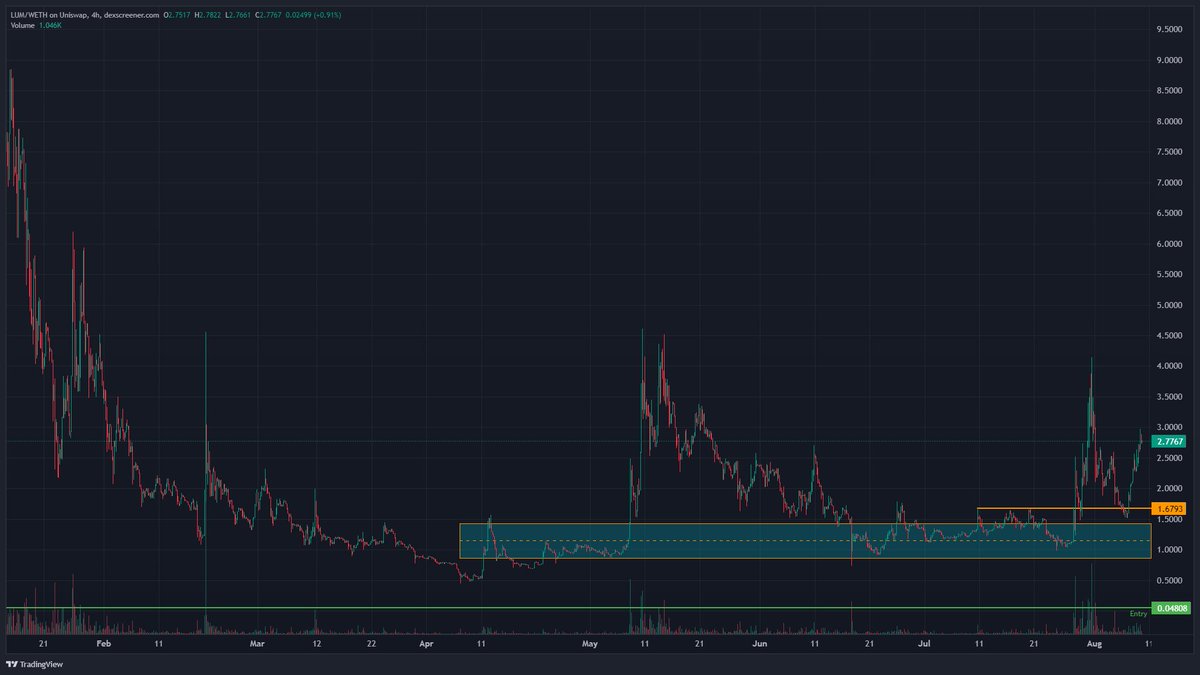Click the 9.5000 price axis label
The height and width of the screenshot is (675, 1200).
(x=1170, y=30)
